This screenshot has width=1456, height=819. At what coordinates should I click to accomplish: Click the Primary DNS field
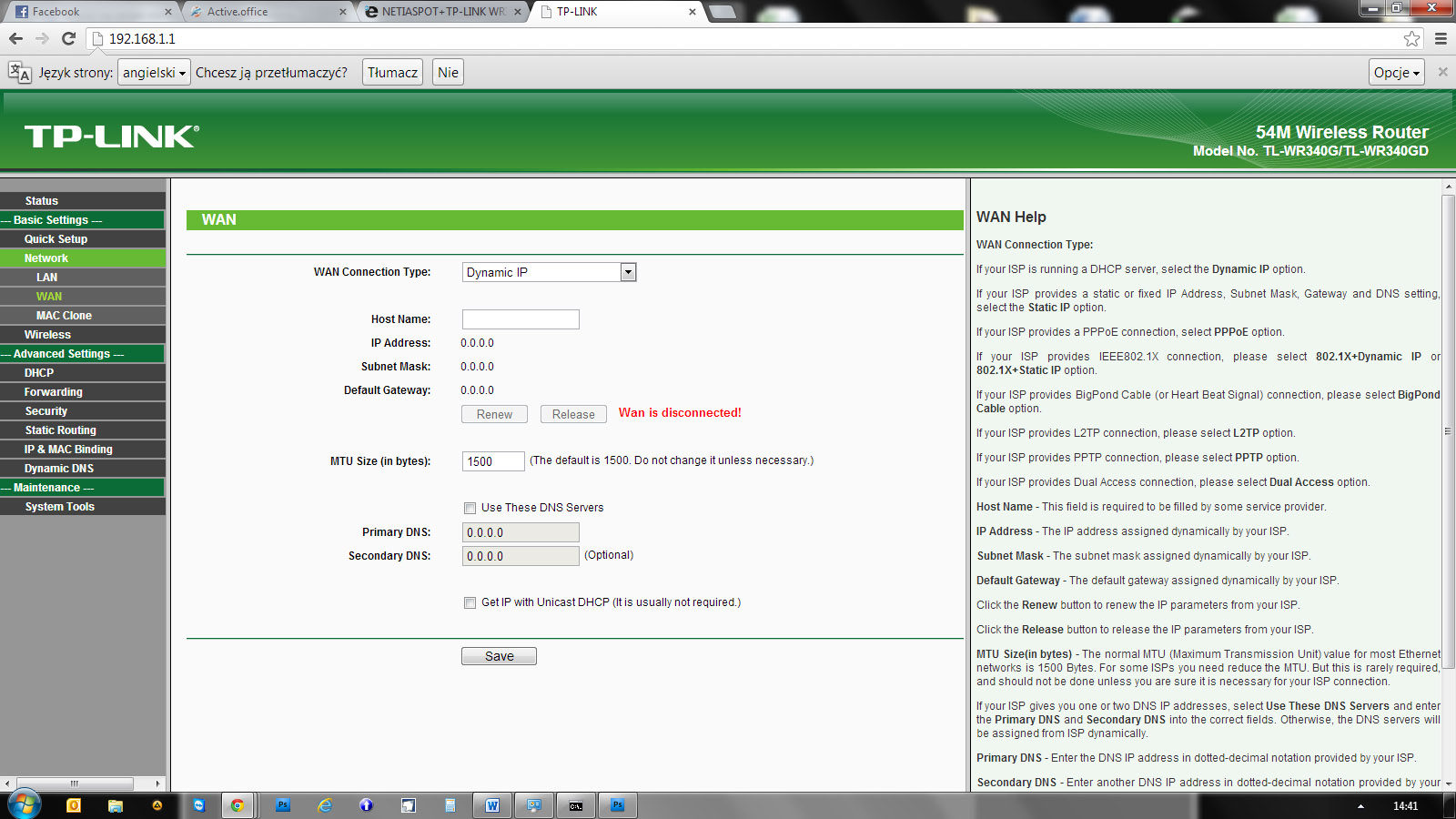(x=521, y=532)
